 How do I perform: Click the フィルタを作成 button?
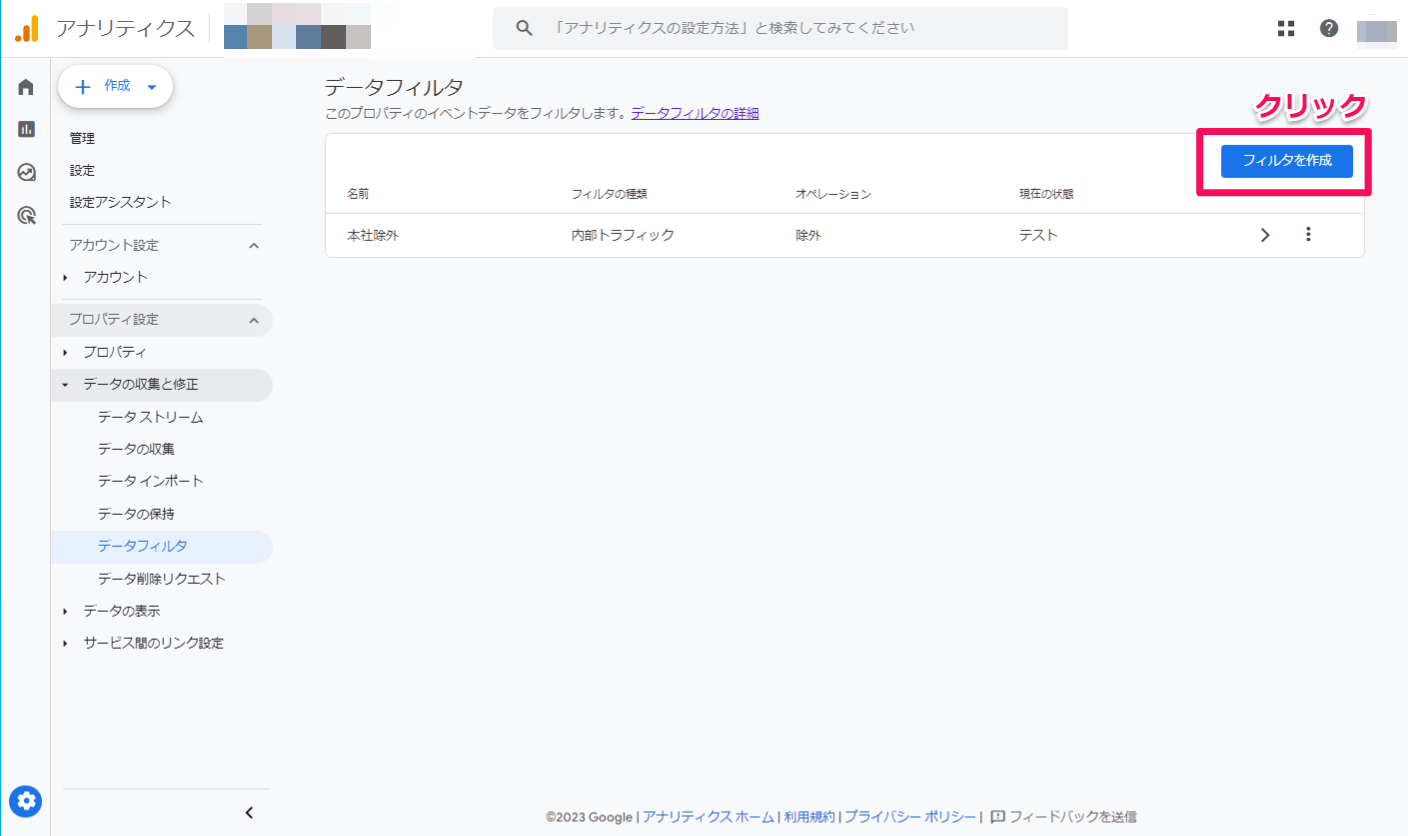(x=1286, y=161)
